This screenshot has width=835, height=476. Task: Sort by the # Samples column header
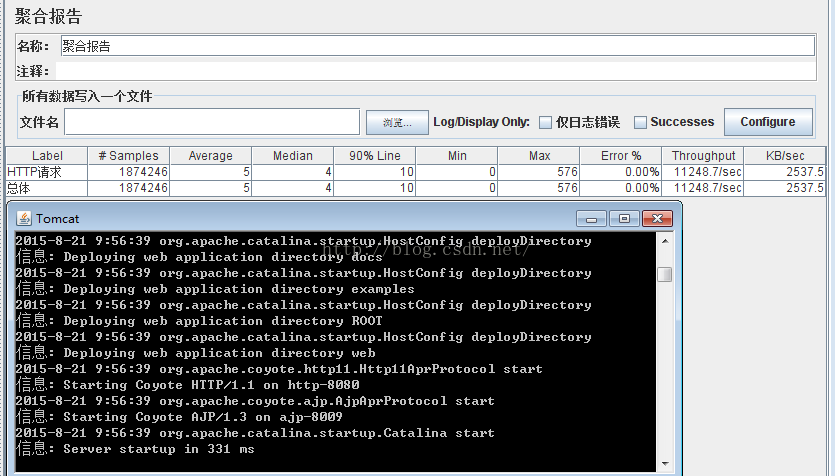[x=128, y=156]
